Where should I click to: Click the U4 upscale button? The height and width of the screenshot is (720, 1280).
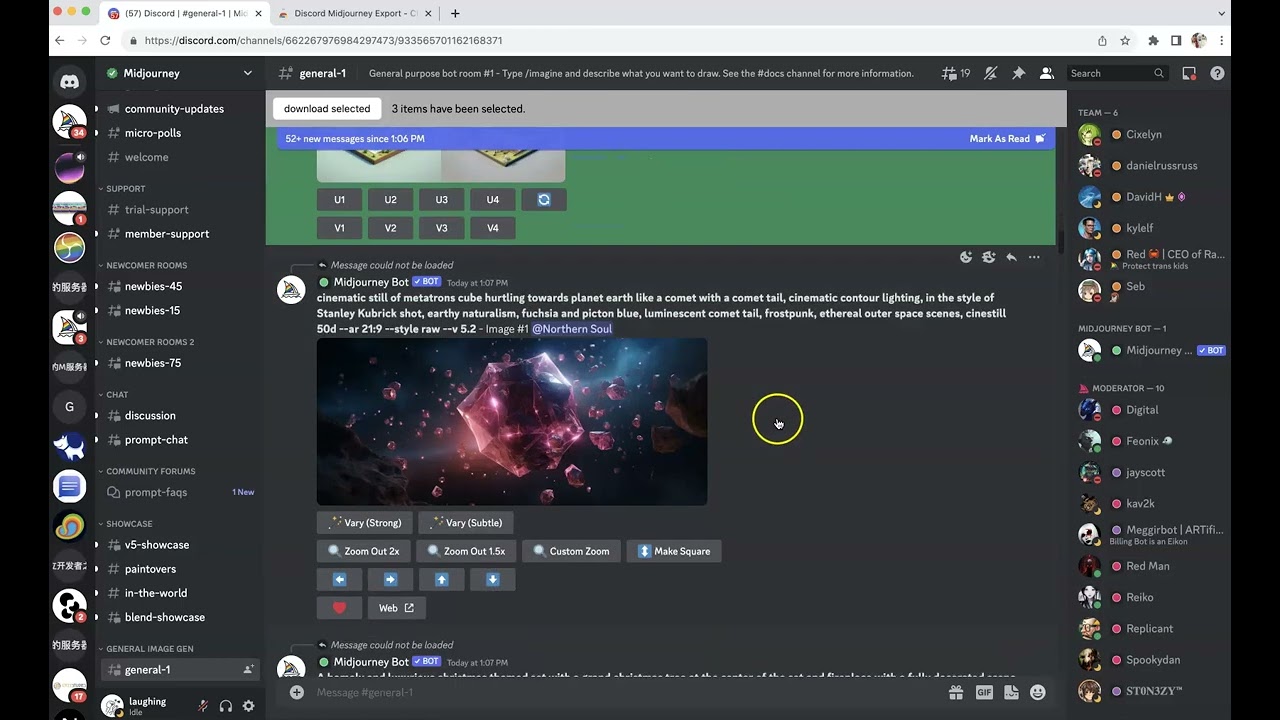click(x=493, y=200)
